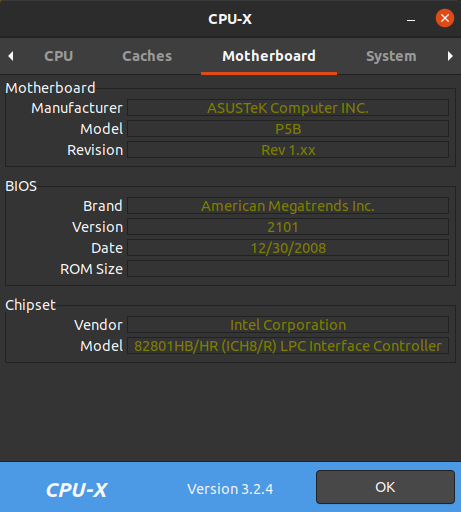The height and width of the screenshot is (512, 461).
Task: Click the empty ROM Size field
Action: (x=288, y=269)
